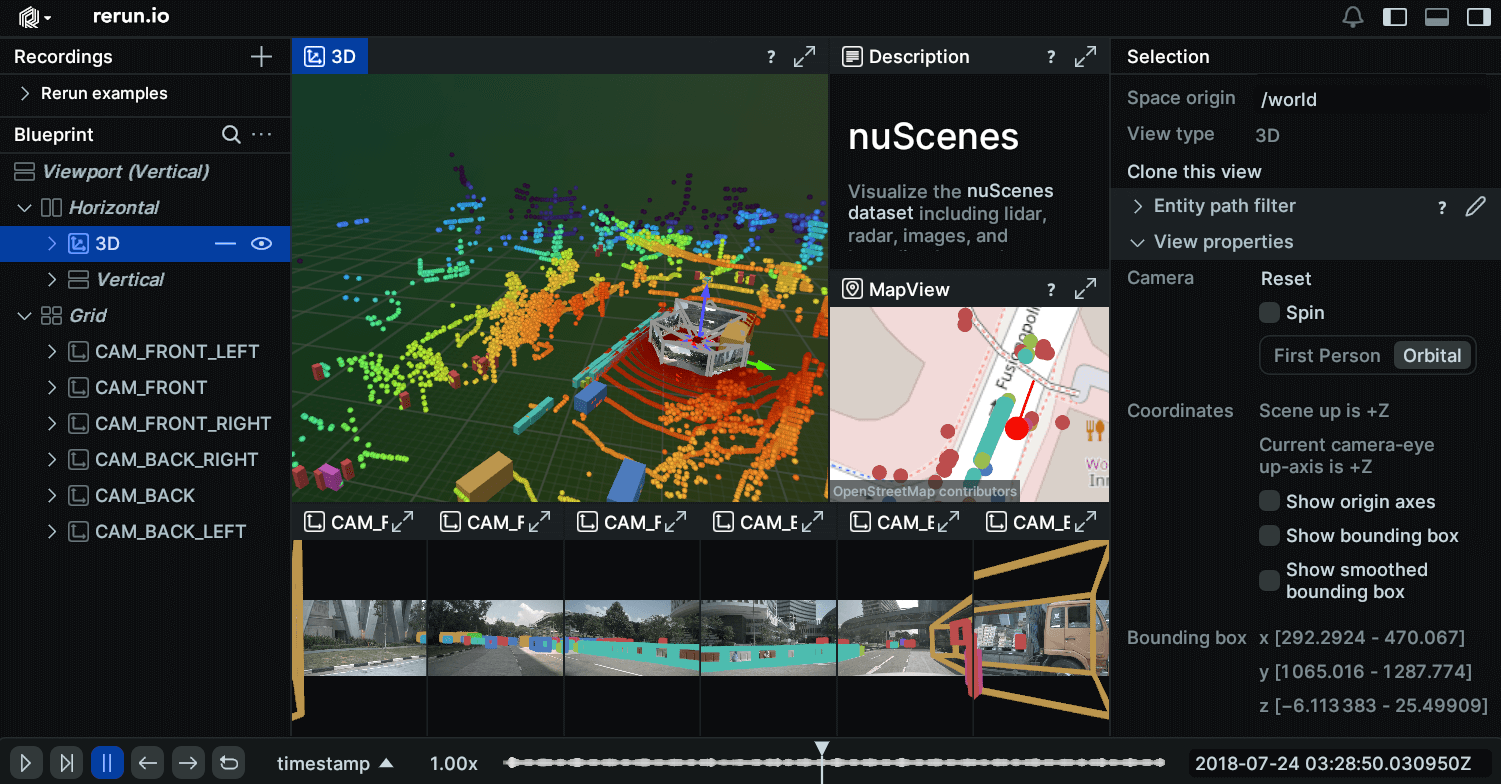Hide the 3D view using eye icon
The height and width of the screenshot is (784, 1501).
click(x=262, y=243)
